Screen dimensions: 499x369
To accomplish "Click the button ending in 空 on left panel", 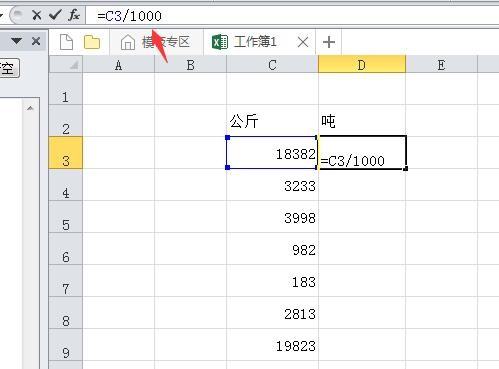I will pos(9,68).
